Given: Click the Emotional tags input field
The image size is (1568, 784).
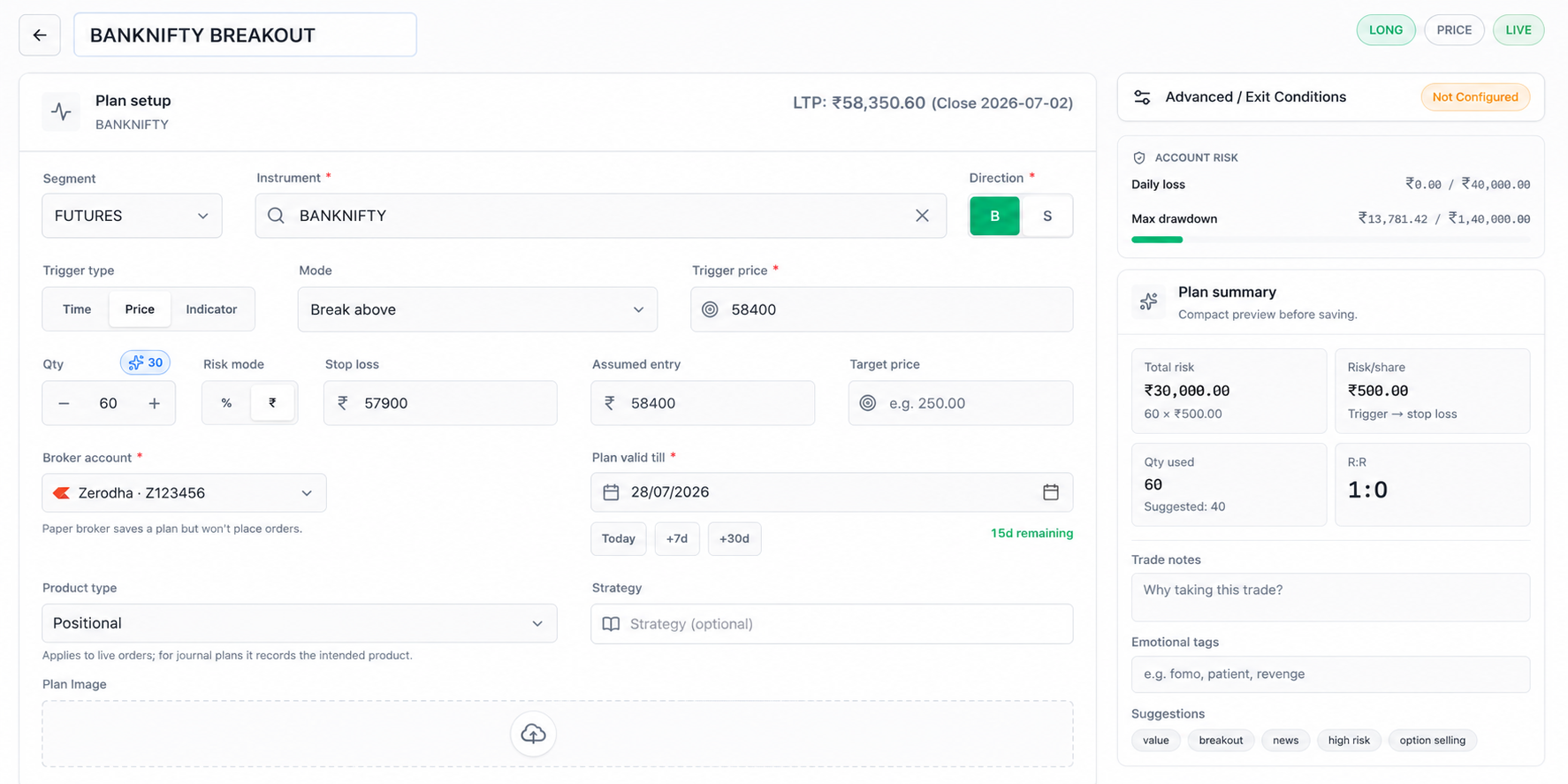Looking at the screenshot, I should [x=1330, y=674].
